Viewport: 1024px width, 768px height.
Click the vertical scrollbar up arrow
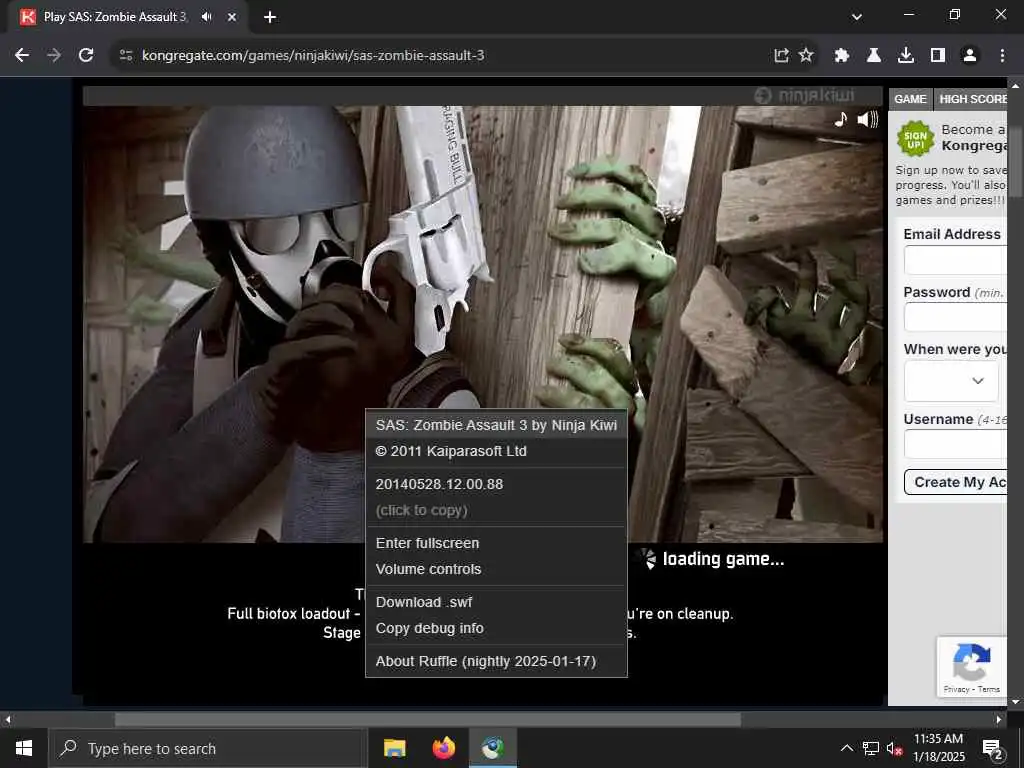pyautogui.click(x=1016, y=85)
